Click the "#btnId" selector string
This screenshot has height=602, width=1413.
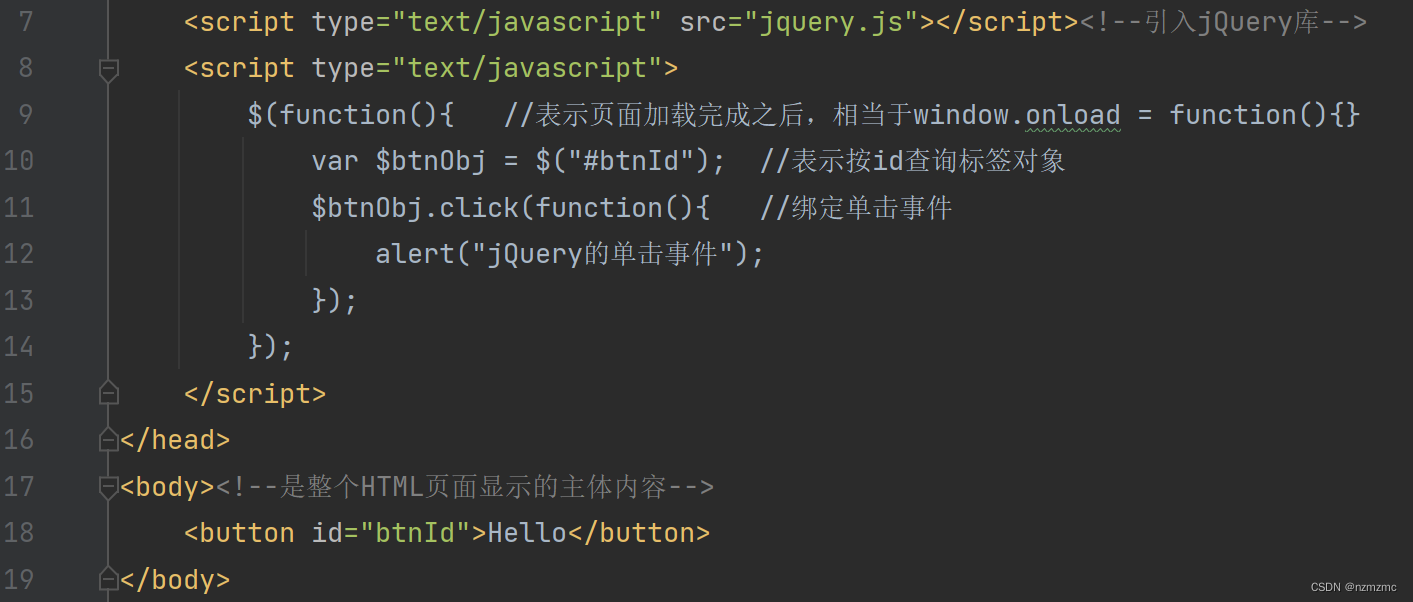pyautogui.click(x=631, y=161)
